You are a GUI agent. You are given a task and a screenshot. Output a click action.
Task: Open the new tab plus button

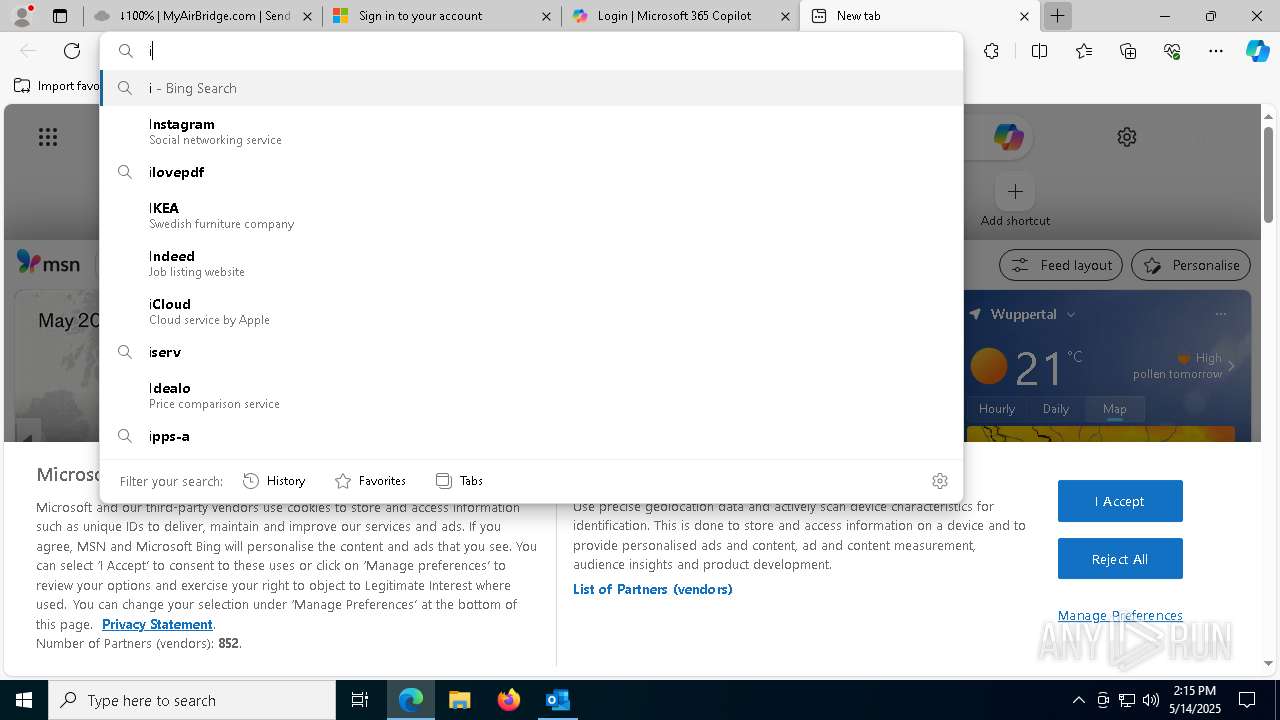tap(1057, 16)
